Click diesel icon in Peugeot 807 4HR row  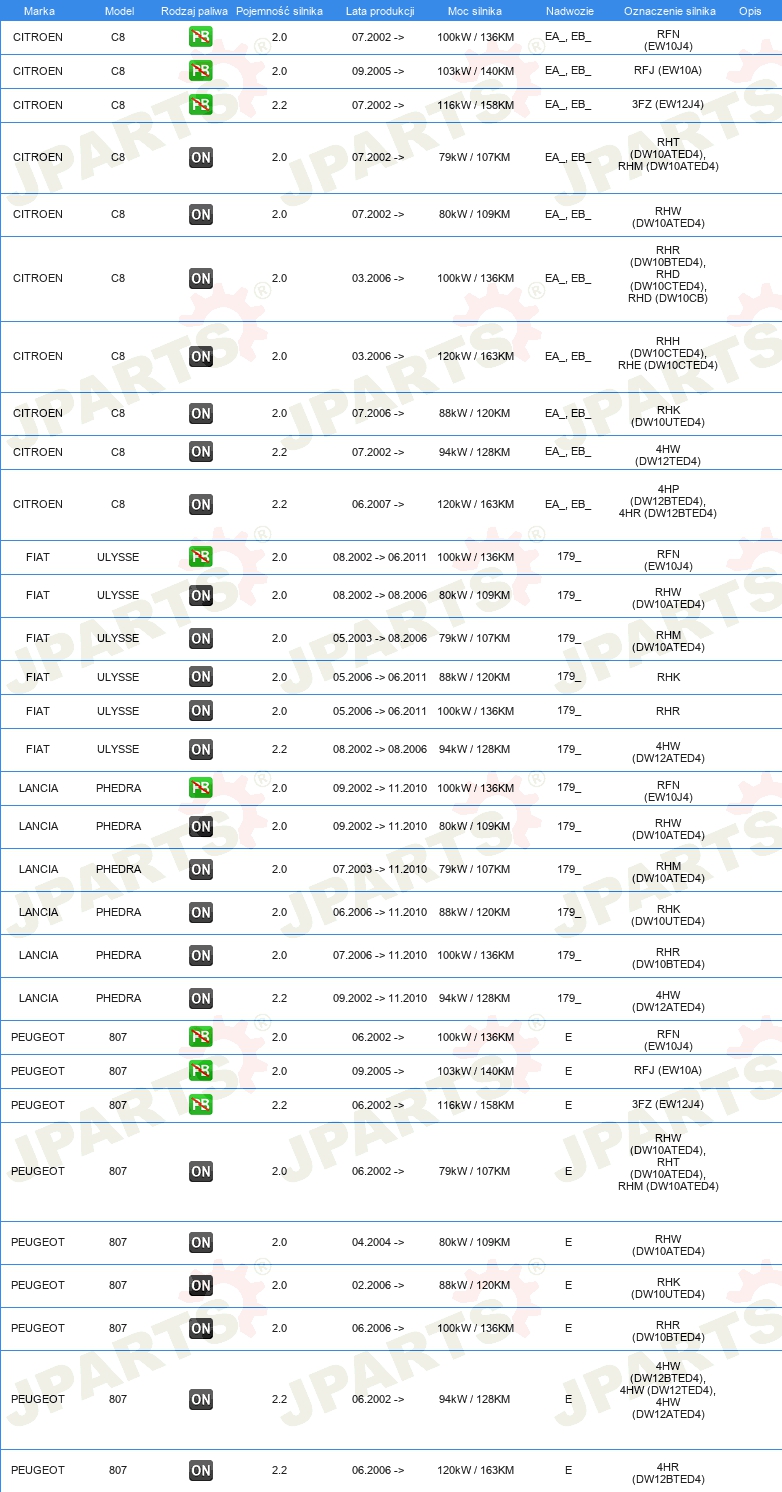click(x=201, y=1470)
